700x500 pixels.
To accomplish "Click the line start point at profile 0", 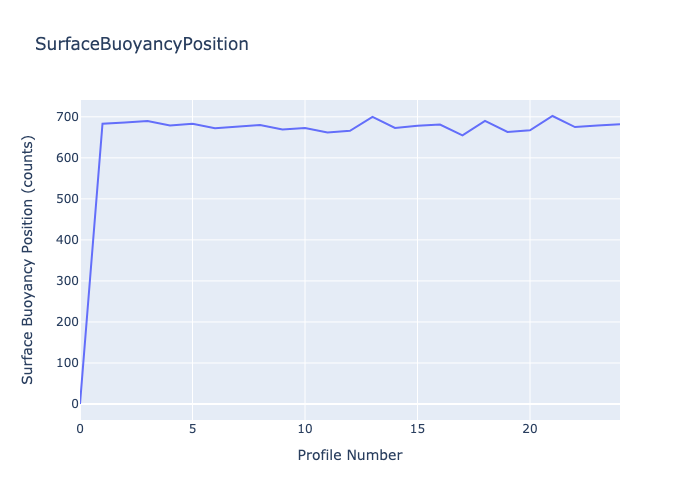I will point(81,403).
